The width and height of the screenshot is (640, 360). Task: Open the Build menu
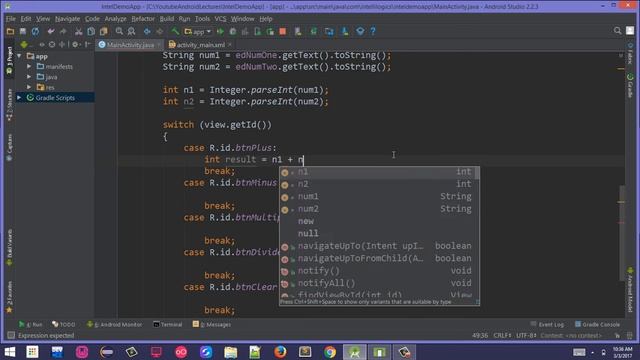coord(167,19)
